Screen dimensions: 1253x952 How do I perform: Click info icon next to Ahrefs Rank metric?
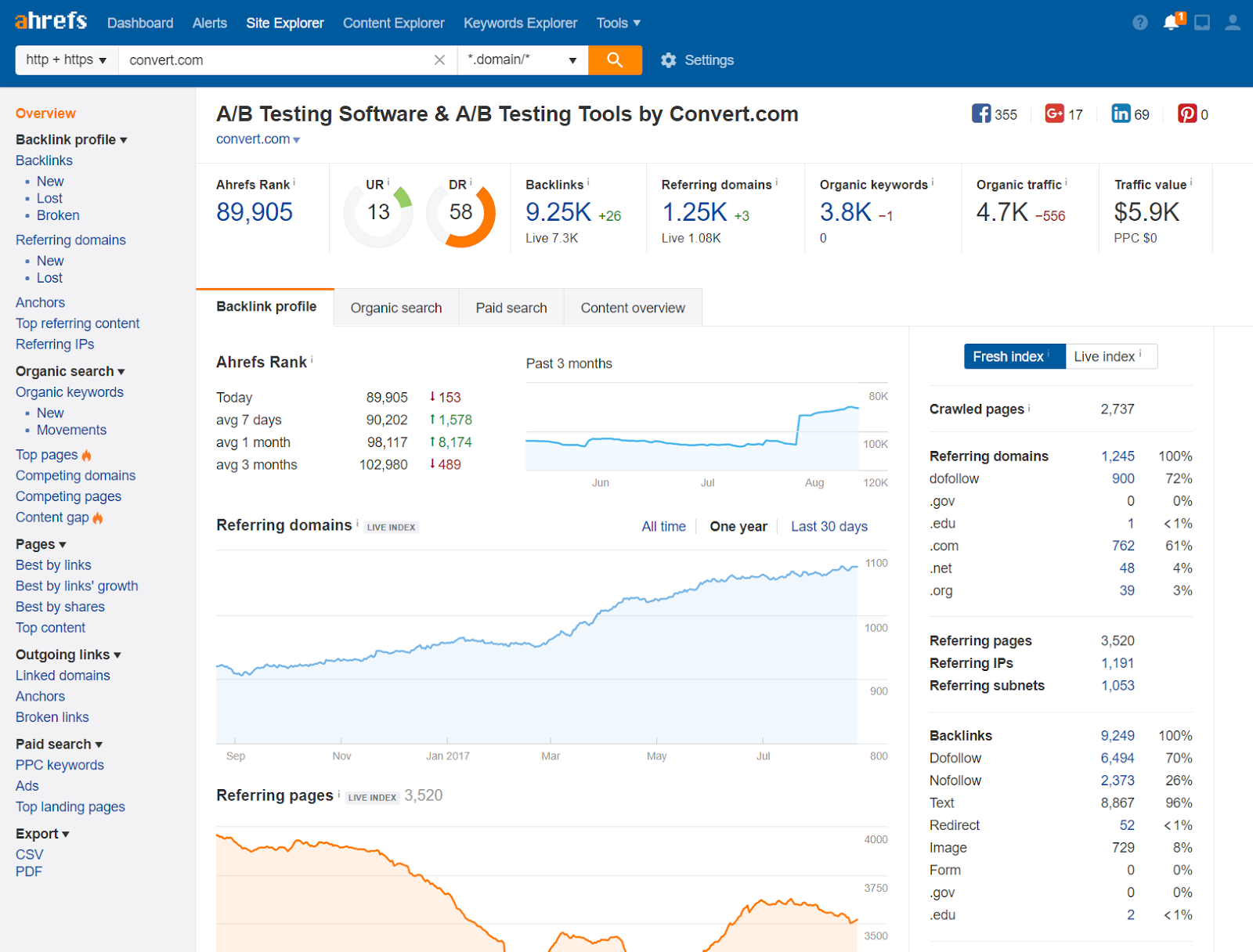pos(294,182)
